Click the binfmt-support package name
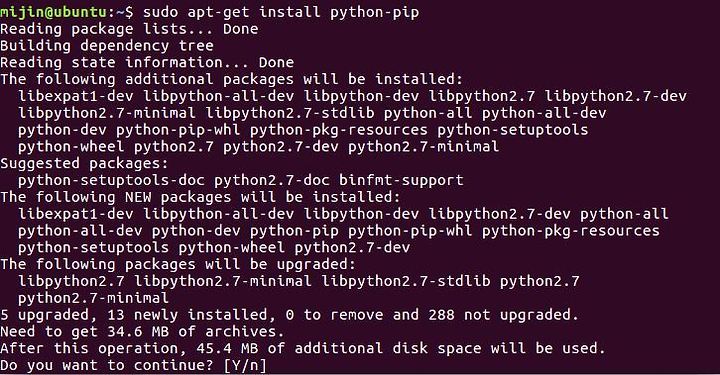Image resolution: width=720 pixels, height=375 pixels. coord(401,180)
